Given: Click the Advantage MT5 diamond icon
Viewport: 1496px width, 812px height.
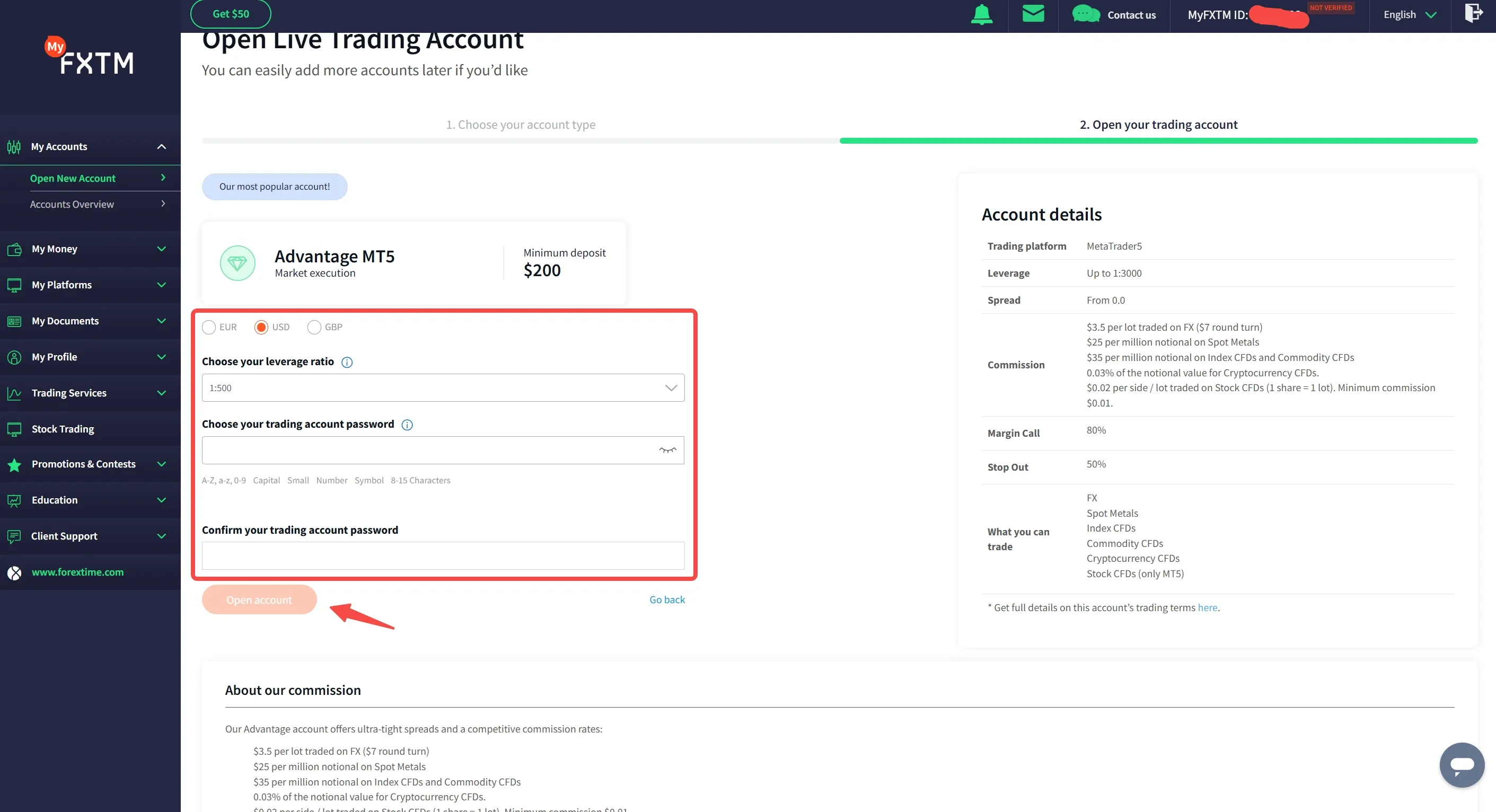Looking at the screenshot, I should [x=237, y=263].
